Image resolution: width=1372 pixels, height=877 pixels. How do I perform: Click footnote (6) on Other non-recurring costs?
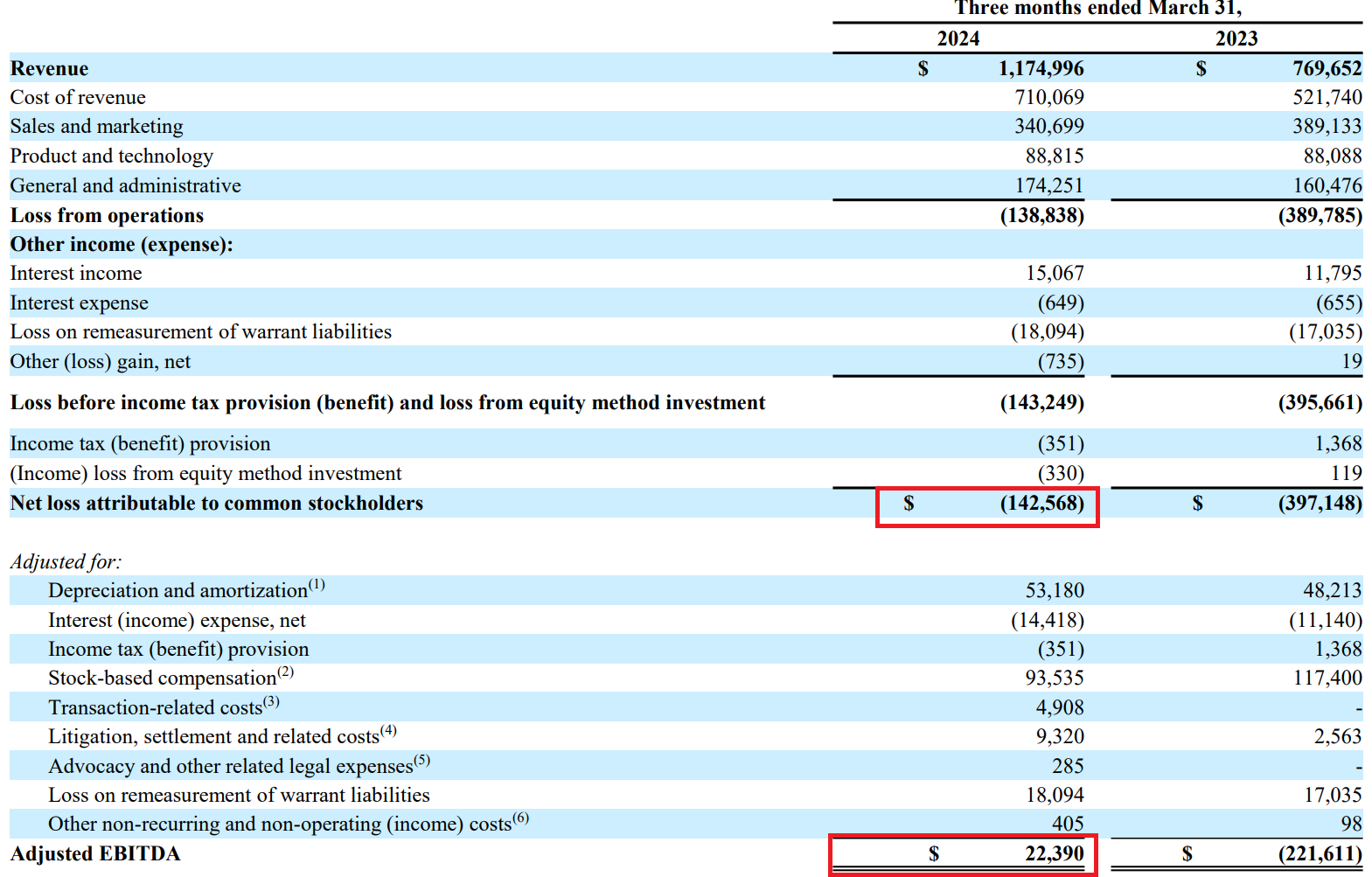521,818
